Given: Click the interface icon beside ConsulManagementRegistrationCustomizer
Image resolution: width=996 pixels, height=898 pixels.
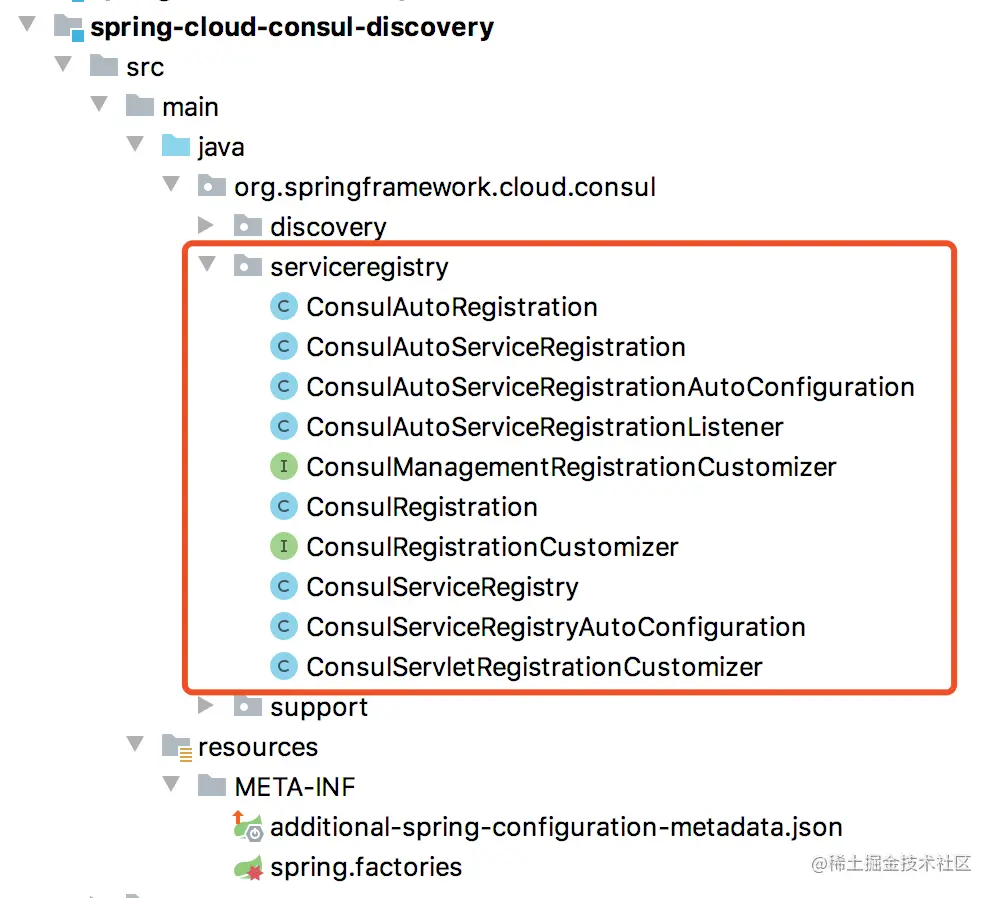Looking at the screenshot, I should point(285,467).
